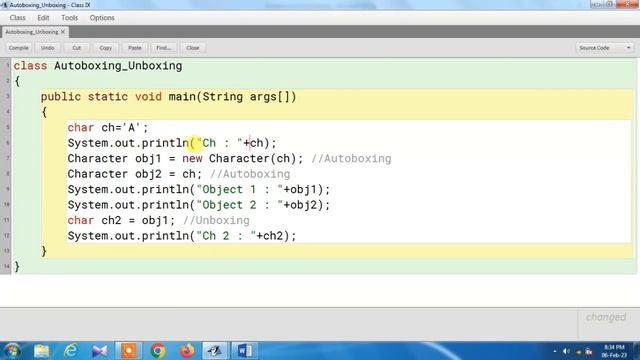Click the 'char ch2 = obj1;' line
The height and width of the screenshot is (360, 640).
121,221
